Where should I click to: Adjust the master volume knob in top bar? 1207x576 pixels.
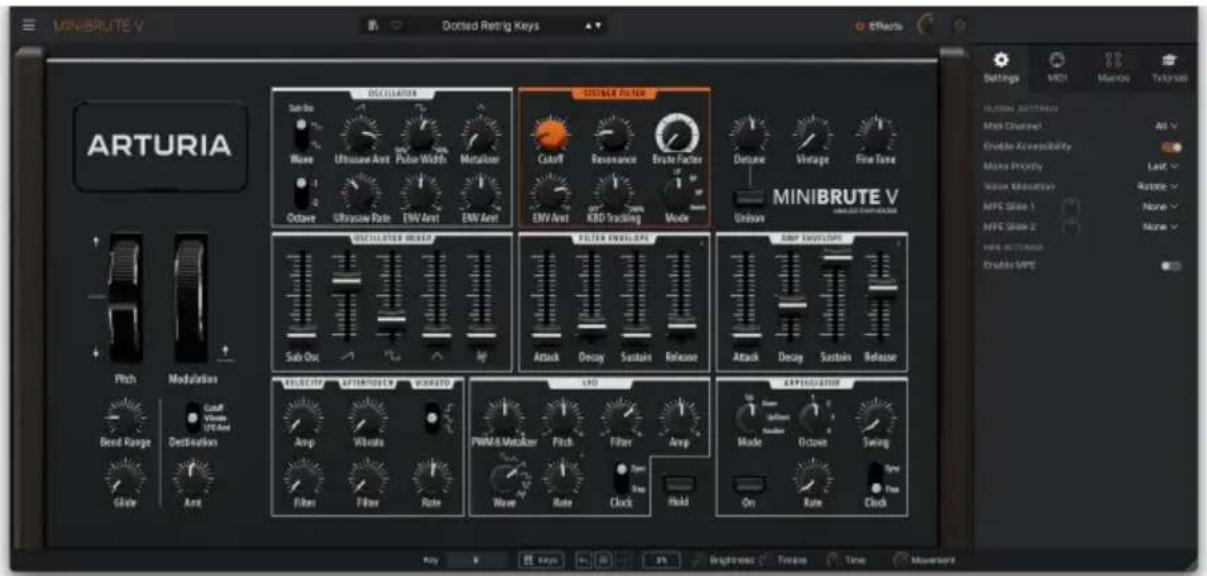coord(925,26)
